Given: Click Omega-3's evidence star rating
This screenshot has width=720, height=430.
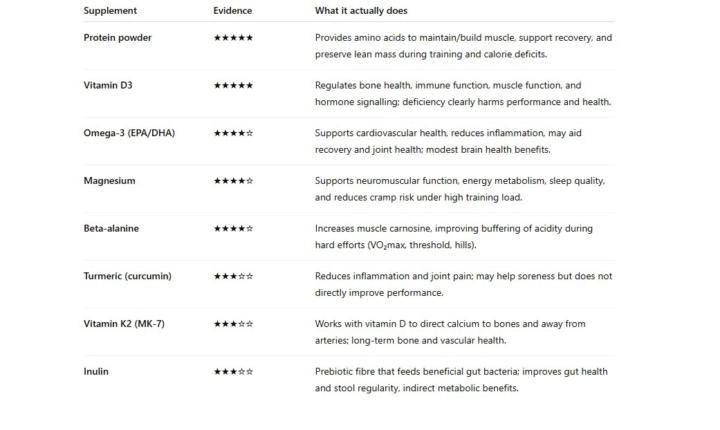Looking at the screenshot, I should tap(233, 134).
